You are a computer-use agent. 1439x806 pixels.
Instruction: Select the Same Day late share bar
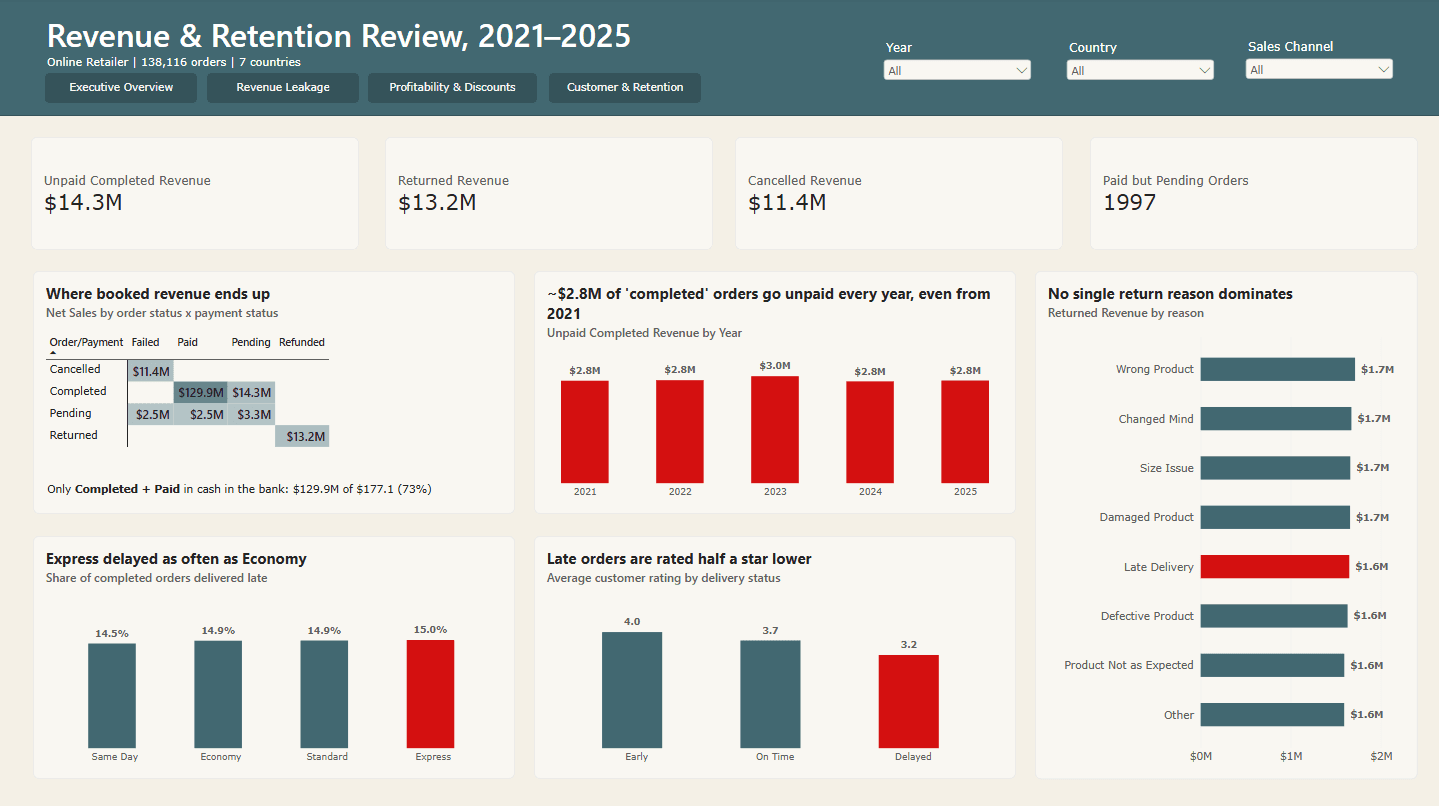coord(112,696)
